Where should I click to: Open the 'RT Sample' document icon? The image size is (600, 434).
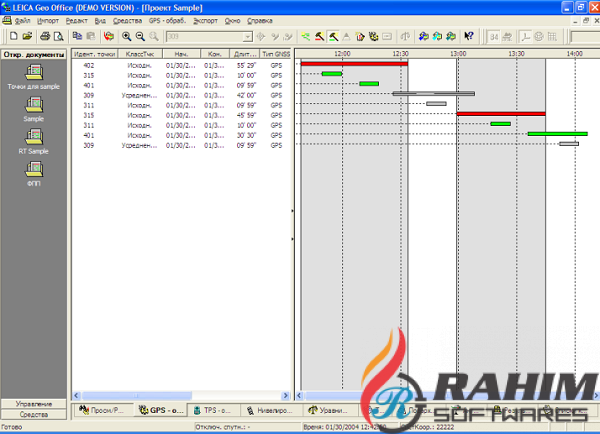click(34, 137)
